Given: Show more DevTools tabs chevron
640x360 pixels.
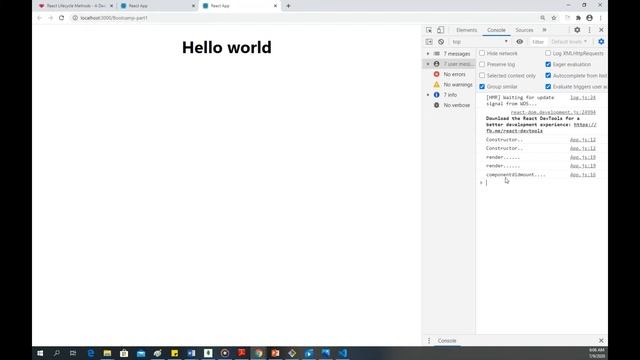Looking at the screenshot, I should click(544, 30).
